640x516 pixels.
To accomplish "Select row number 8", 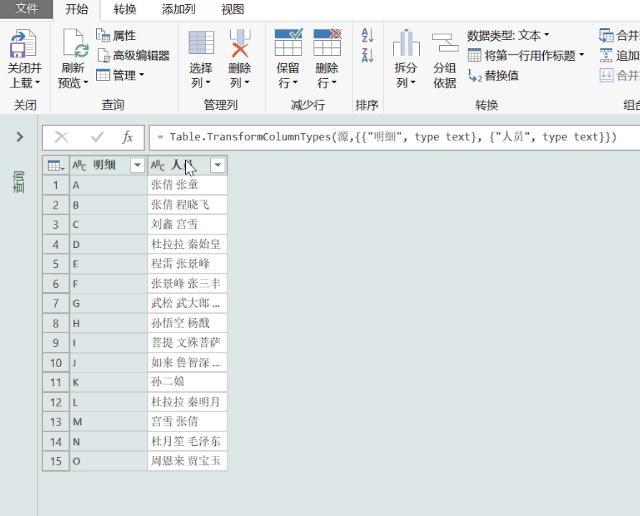I will [56, 323].
